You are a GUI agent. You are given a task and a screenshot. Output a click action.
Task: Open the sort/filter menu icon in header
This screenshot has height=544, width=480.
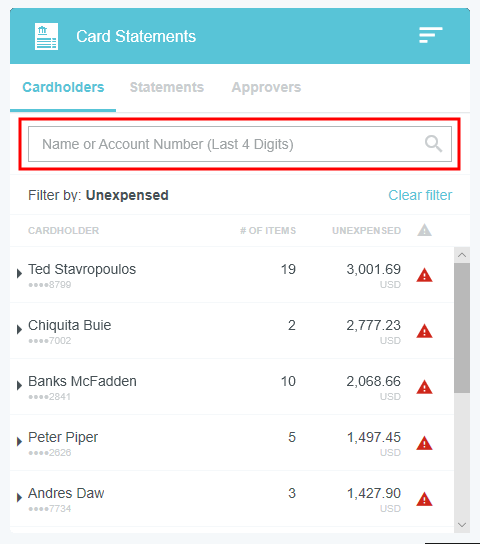pos(430,35)
